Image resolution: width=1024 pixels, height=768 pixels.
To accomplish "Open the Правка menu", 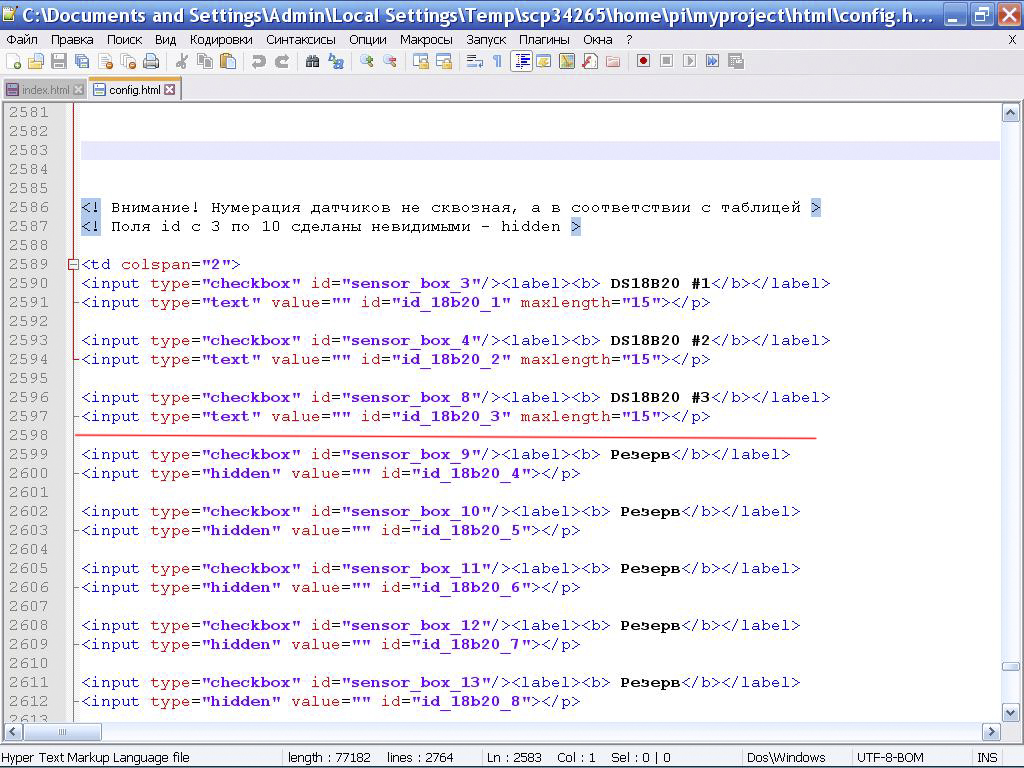I will pyautogui.click(x=72, y=40).
